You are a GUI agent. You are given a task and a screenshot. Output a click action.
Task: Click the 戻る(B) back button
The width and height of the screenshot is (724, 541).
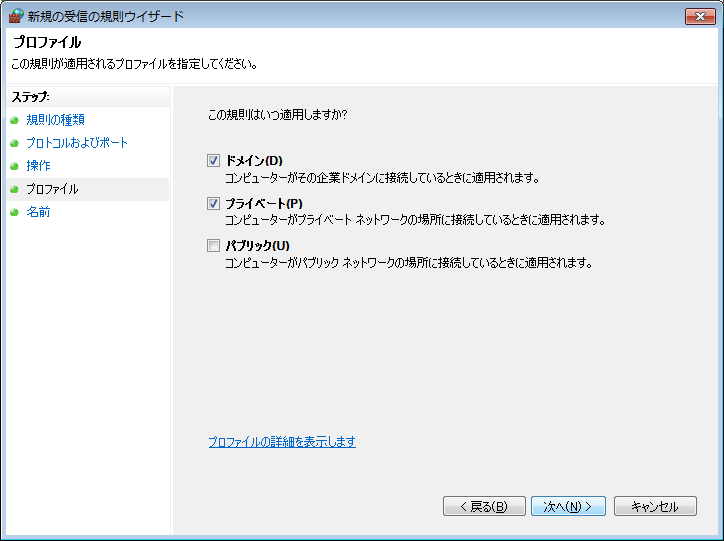coord(484,506)
